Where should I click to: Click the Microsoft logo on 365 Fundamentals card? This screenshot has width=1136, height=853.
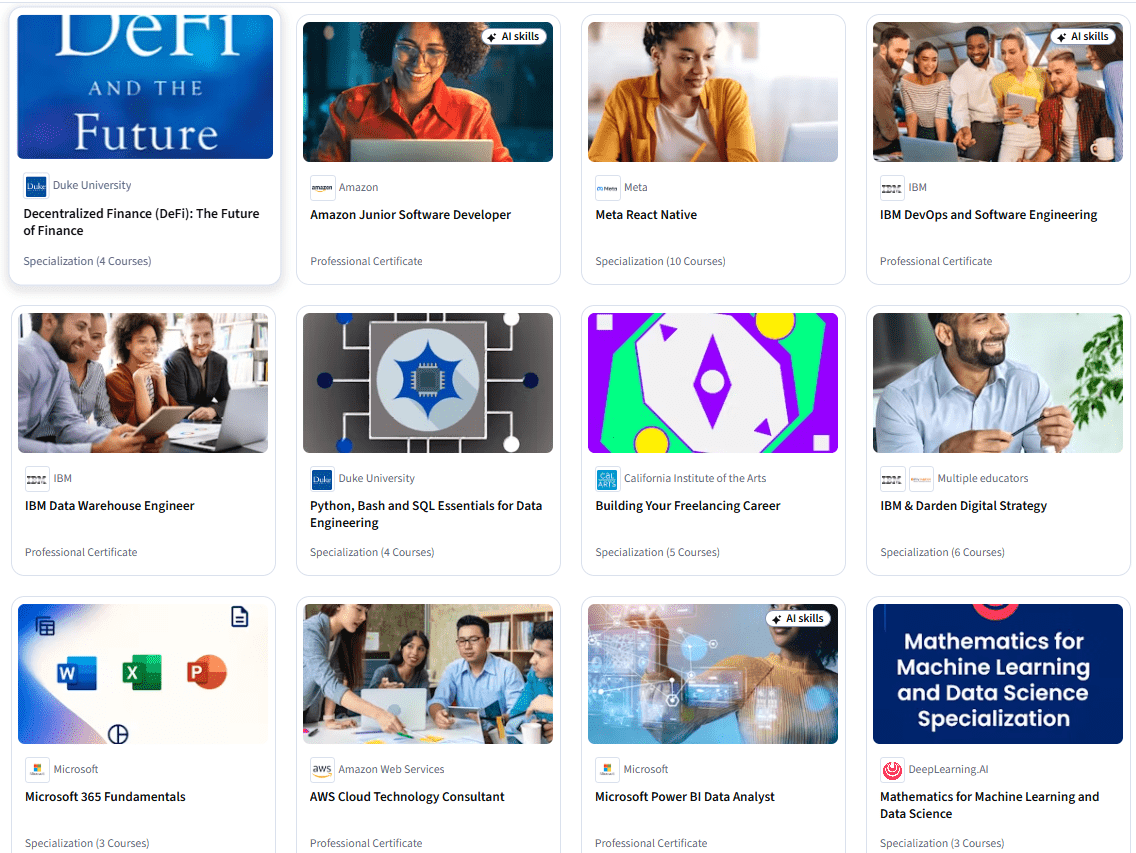[x=37, y=770]
